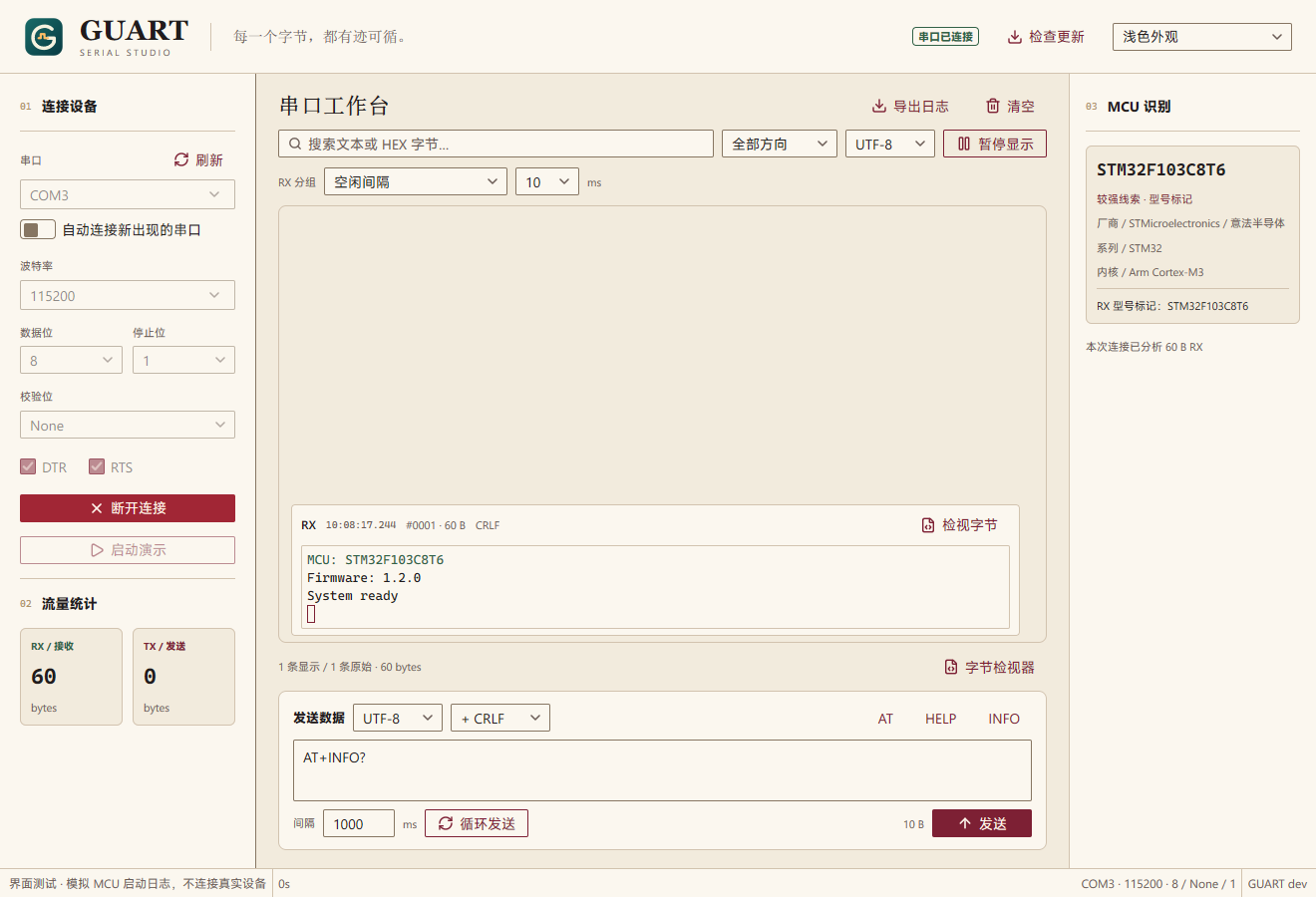Open the 空闲间隔 RX grouping dropdown
Image resolution: width=1316 pixels, height=897 pixels.
(x=416, y=181)
